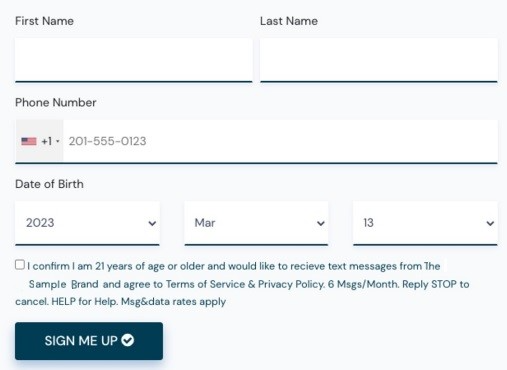Click the small arrow beside +1 country code
The image size is (507, 370).
point(58,141)
